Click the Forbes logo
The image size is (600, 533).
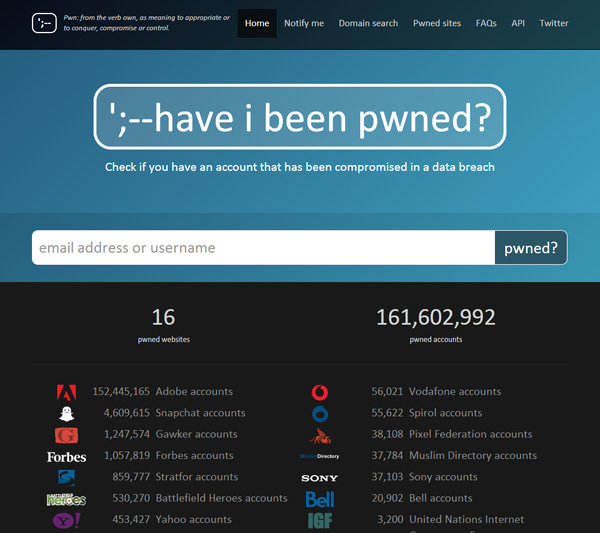click(x=67, y=457)
